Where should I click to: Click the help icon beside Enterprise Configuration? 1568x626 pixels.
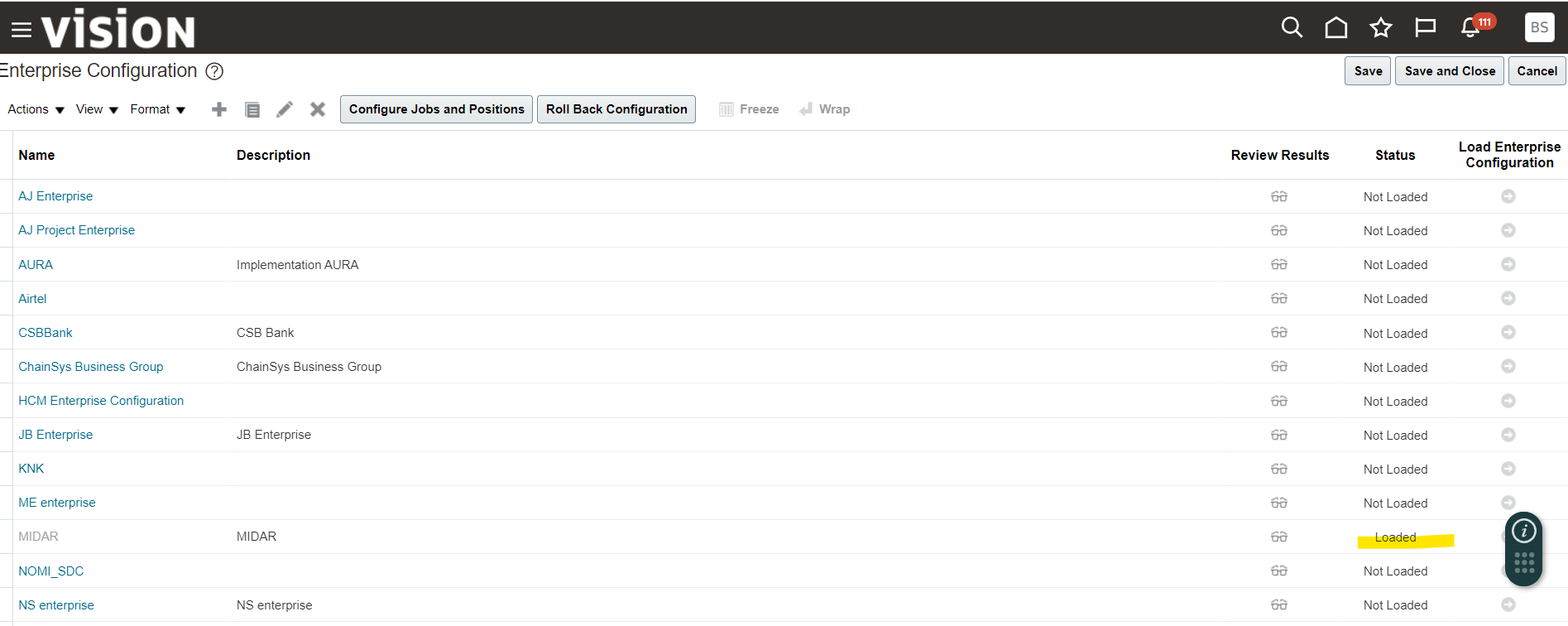tap(214, 71)
